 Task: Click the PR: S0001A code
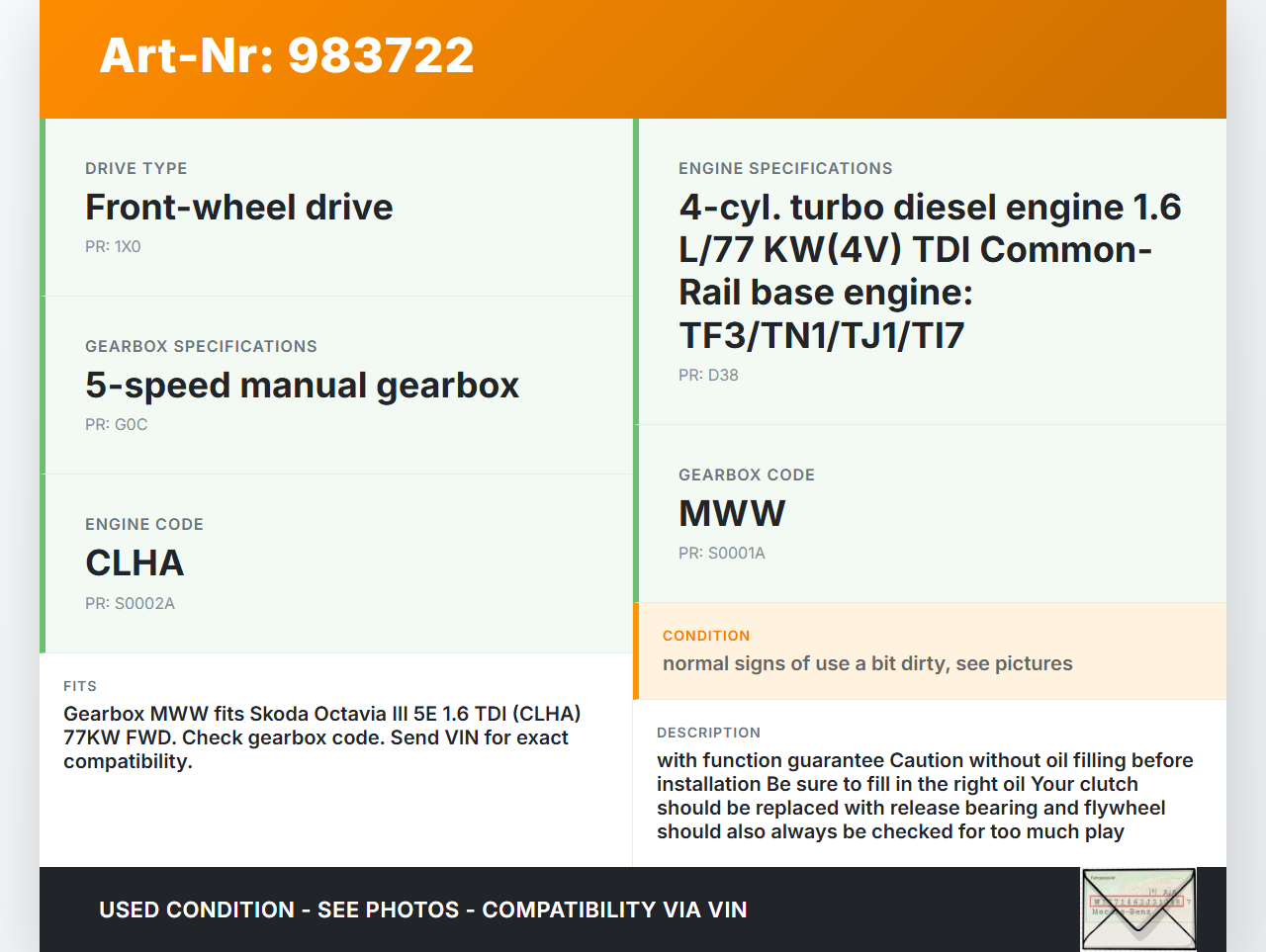[x=721, y=554]
